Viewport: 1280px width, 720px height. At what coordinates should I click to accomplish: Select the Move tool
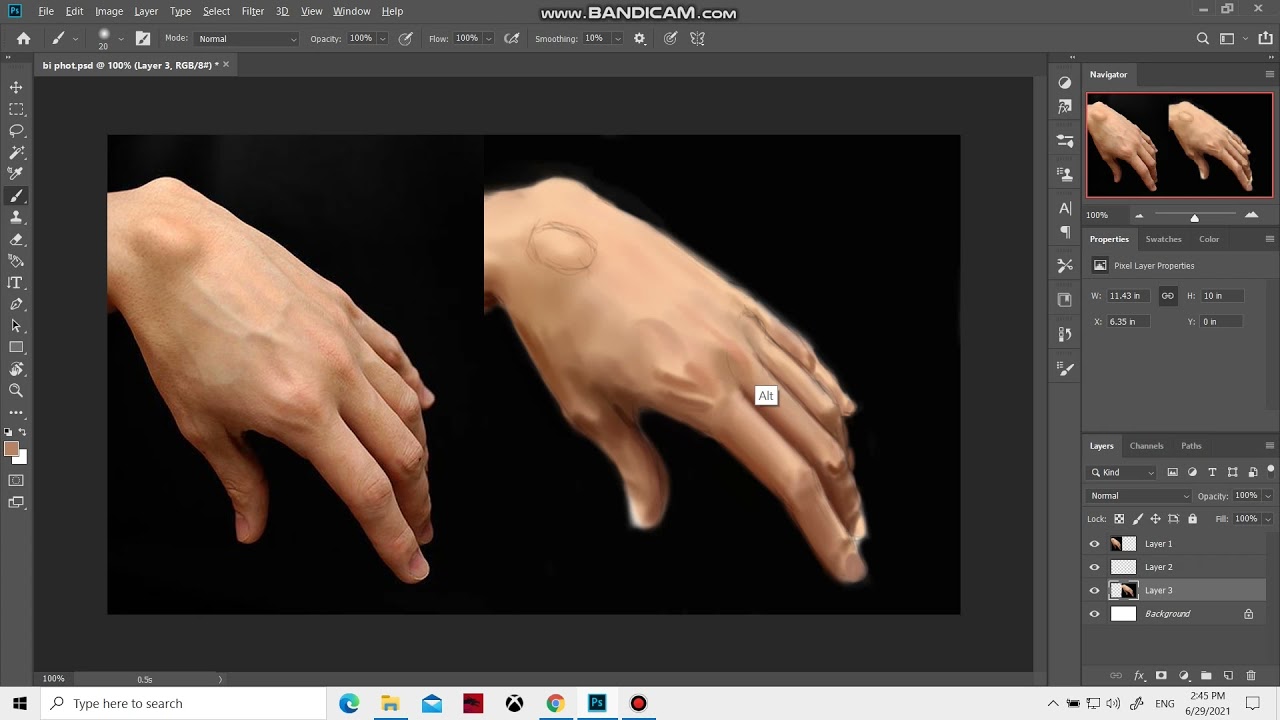click(x=16, y=88)
